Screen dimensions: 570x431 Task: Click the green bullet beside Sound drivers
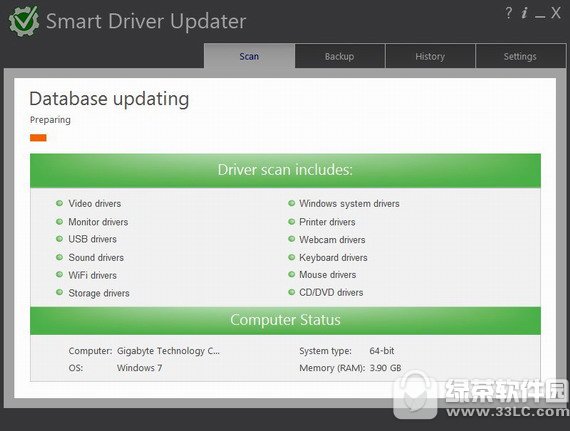point(59,257)
